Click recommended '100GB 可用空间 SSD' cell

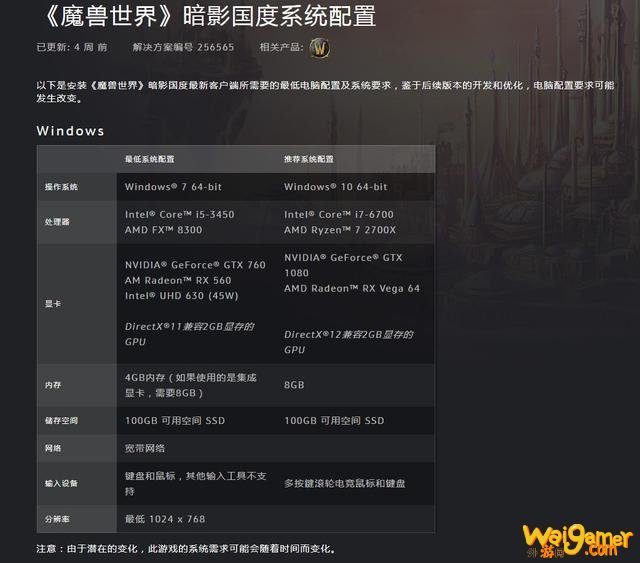point(334,421)
